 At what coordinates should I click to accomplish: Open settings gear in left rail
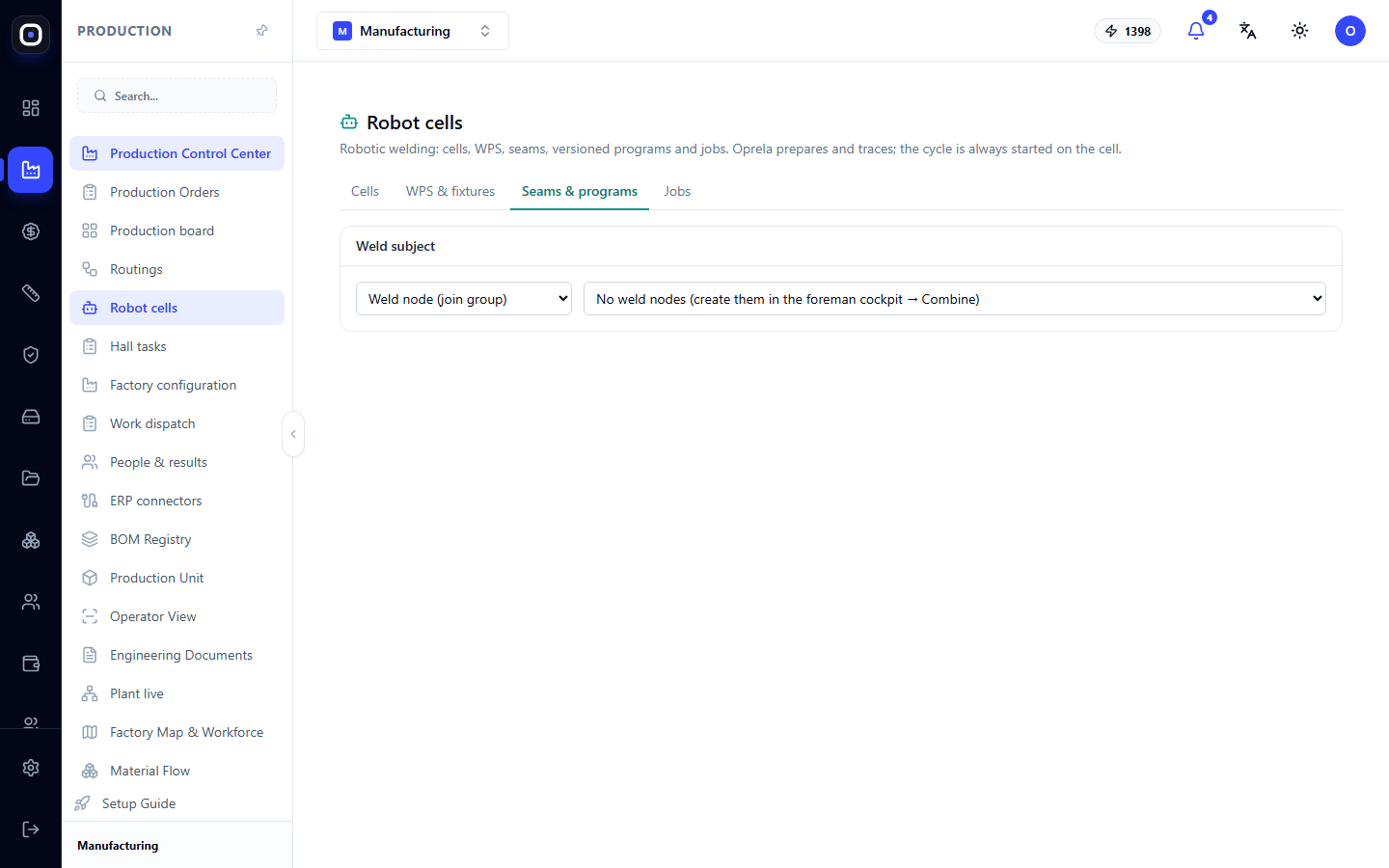coord(31,768)
